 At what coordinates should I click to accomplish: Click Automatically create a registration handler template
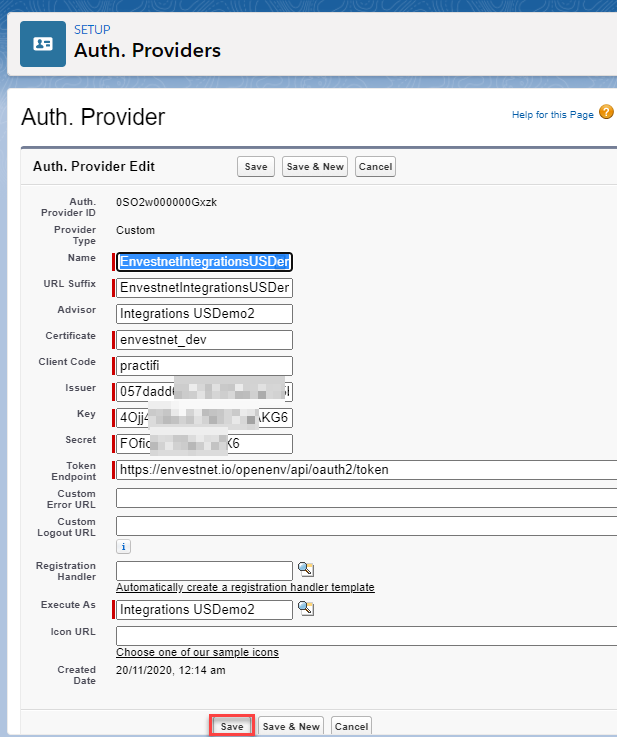245,587
